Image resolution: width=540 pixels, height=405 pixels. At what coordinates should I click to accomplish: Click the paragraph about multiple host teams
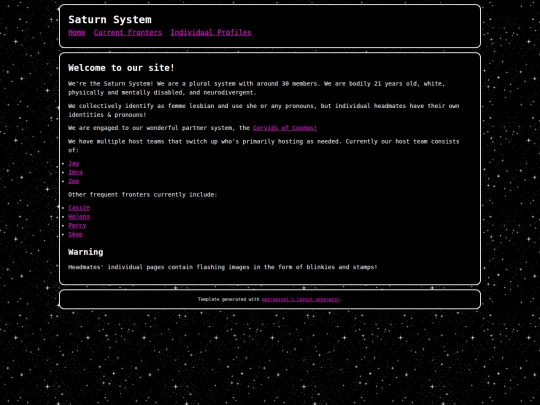click(x=263, y=146)
